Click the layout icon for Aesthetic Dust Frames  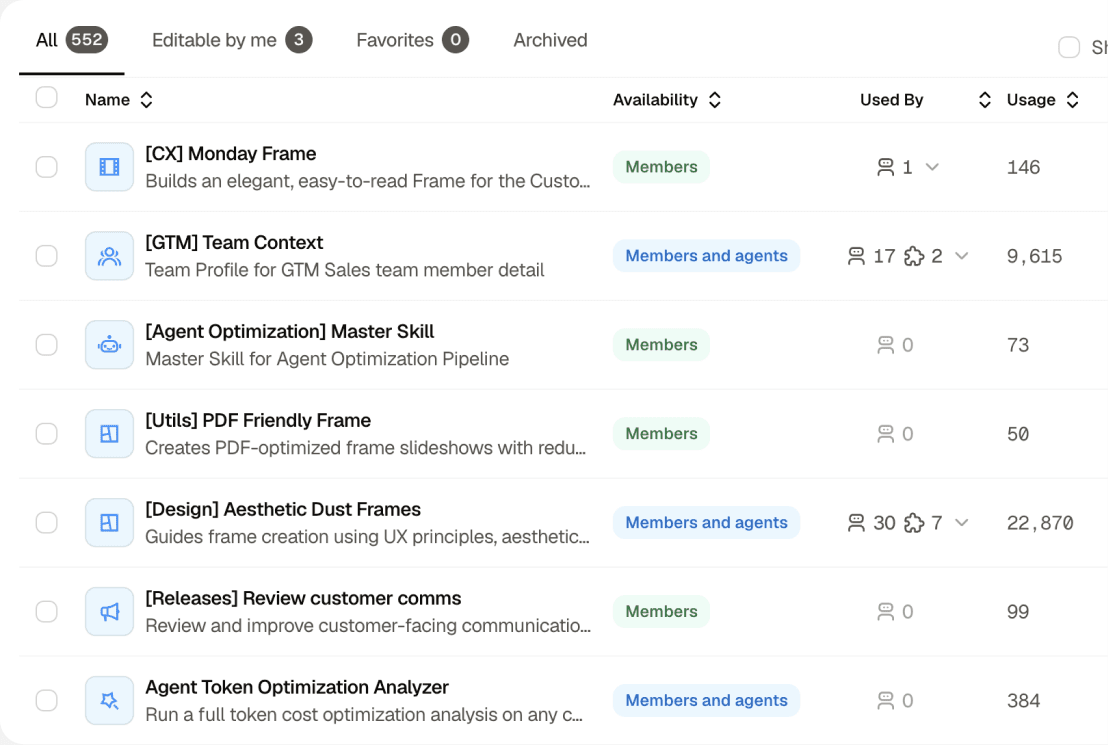point(110,522)
